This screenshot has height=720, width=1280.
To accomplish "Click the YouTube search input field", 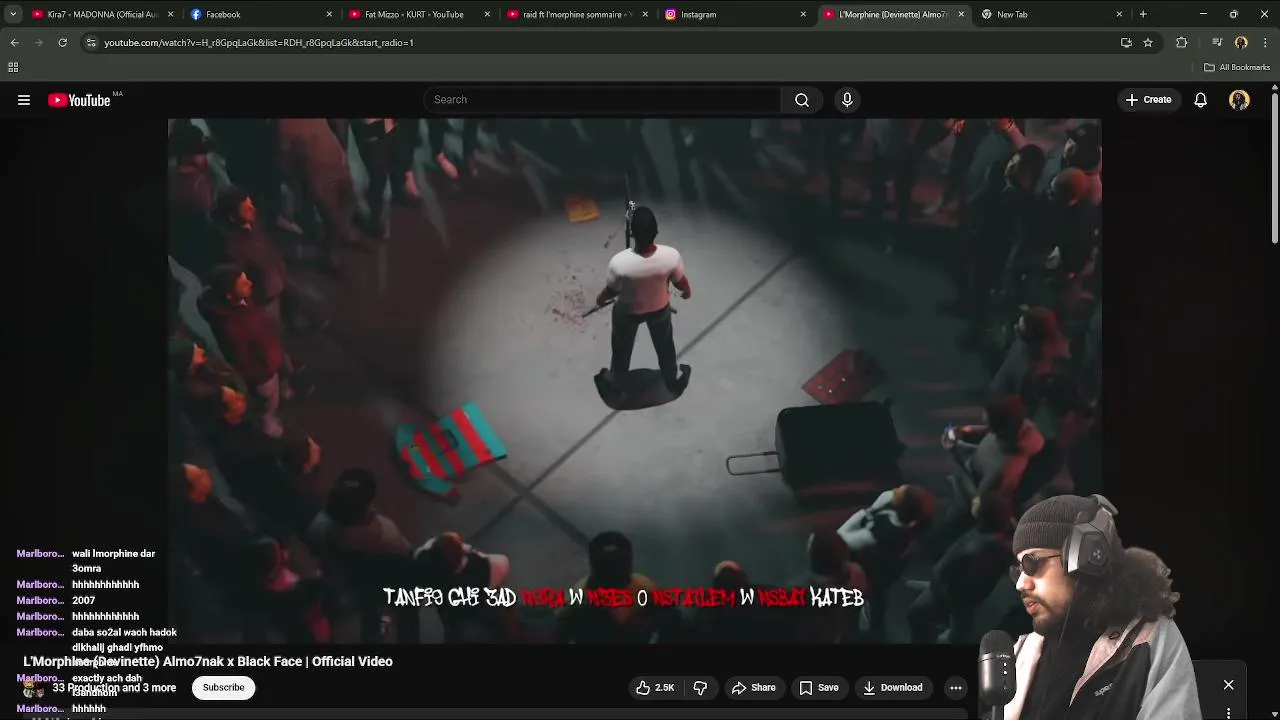I will tap(603, 100).
